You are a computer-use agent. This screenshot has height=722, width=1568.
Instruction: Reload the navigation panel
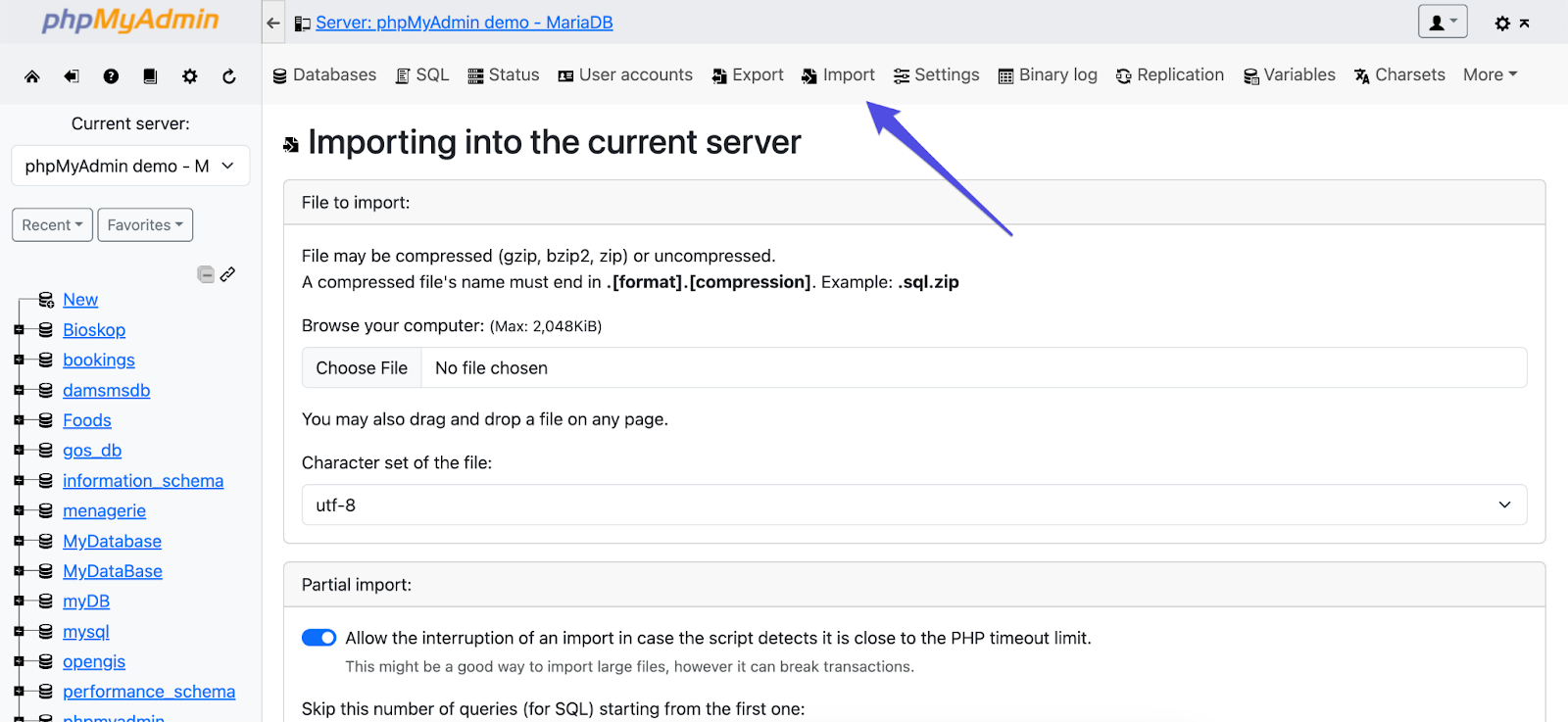click(228, 76)
